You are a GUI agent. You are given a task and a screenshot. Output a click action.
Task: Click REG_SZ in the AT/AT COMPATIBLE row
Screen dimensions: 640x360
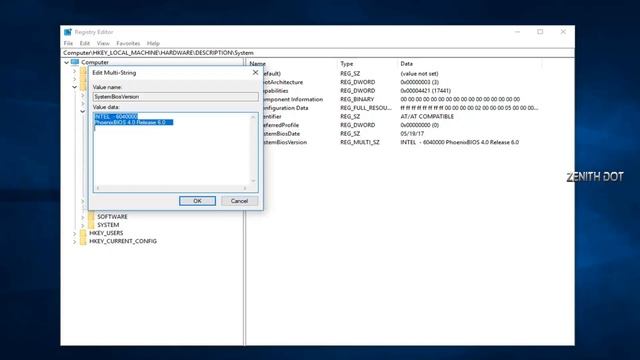click(x=350, y=116)
